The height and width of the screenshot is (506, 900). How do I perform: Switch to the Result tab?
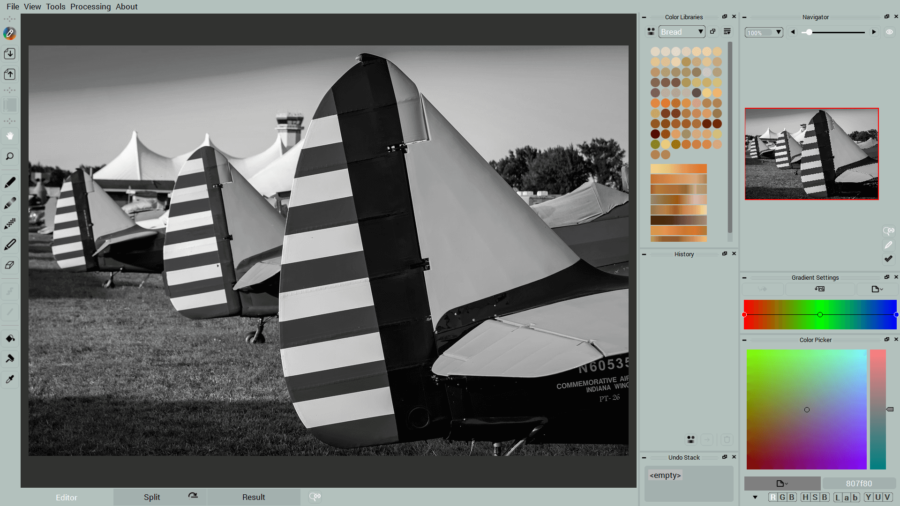click(253, 497)
